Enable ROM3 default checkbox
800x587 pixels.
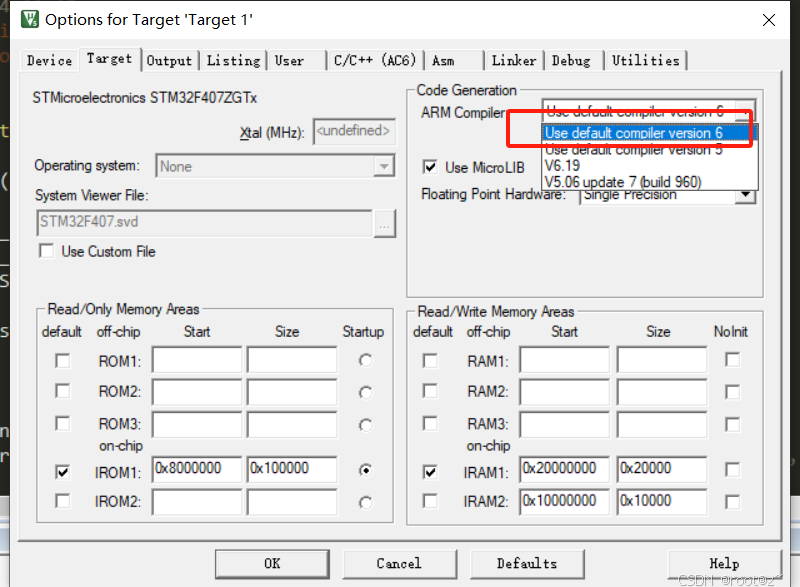[x=63, y=424]
